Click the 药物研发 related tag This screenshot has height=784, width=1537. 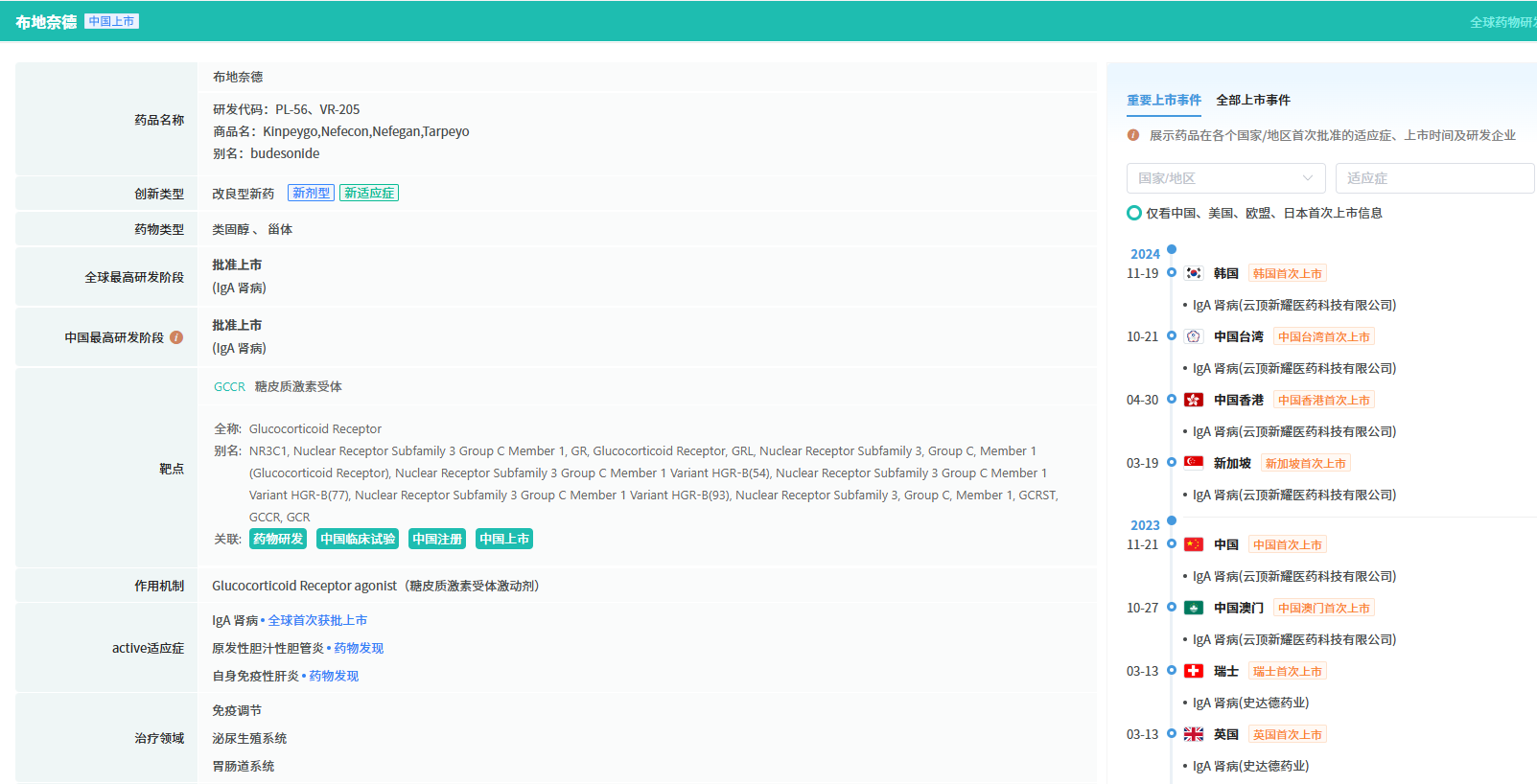click(x=278, y=539)
